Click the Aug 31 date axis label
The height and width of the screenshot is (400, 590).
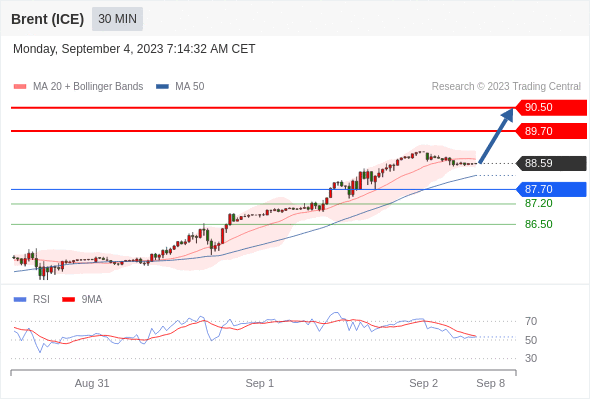click(92, 383)
